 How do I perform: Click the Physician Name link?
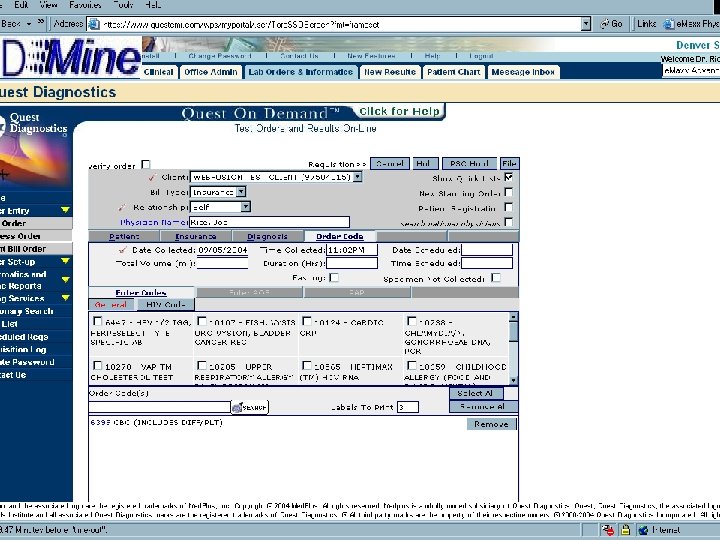pos(153,222)
